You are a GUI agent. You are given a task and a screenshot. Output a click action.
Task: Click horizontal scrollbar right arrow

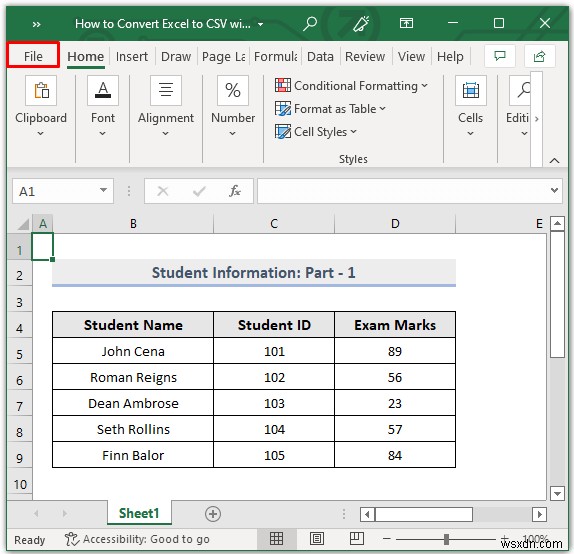[539, 514]
